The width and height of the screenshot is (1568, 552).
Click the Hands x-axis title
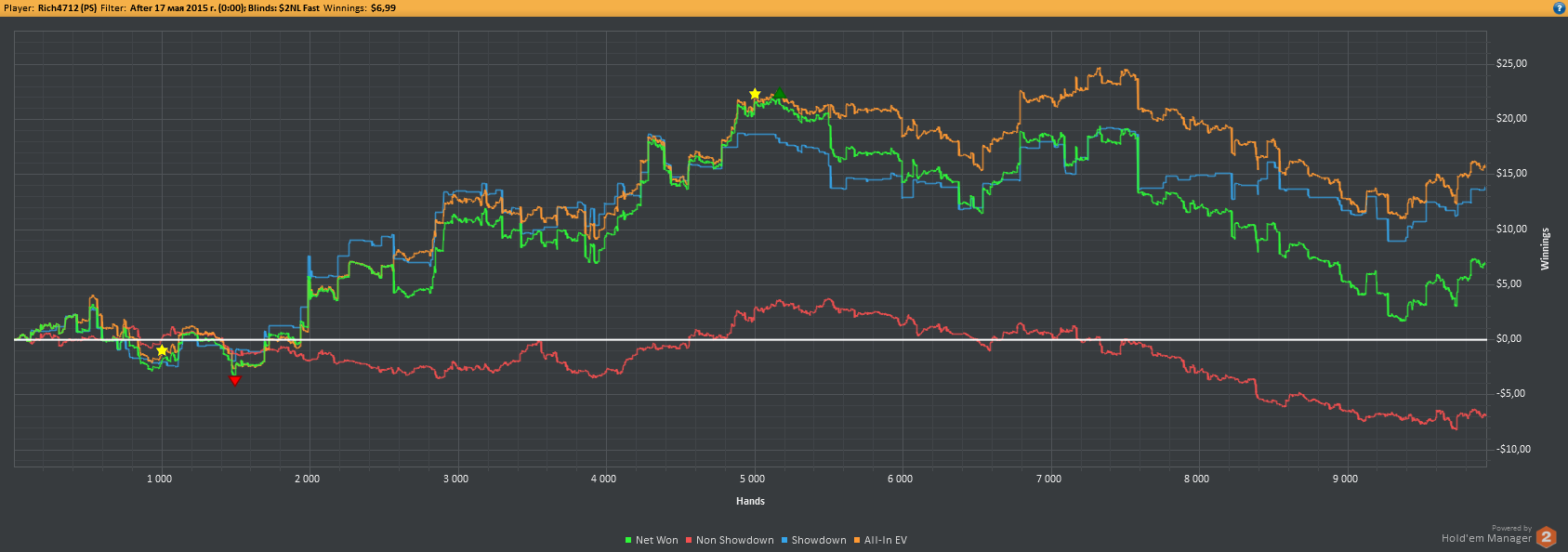pyautogui.click(x=750, y=501)
